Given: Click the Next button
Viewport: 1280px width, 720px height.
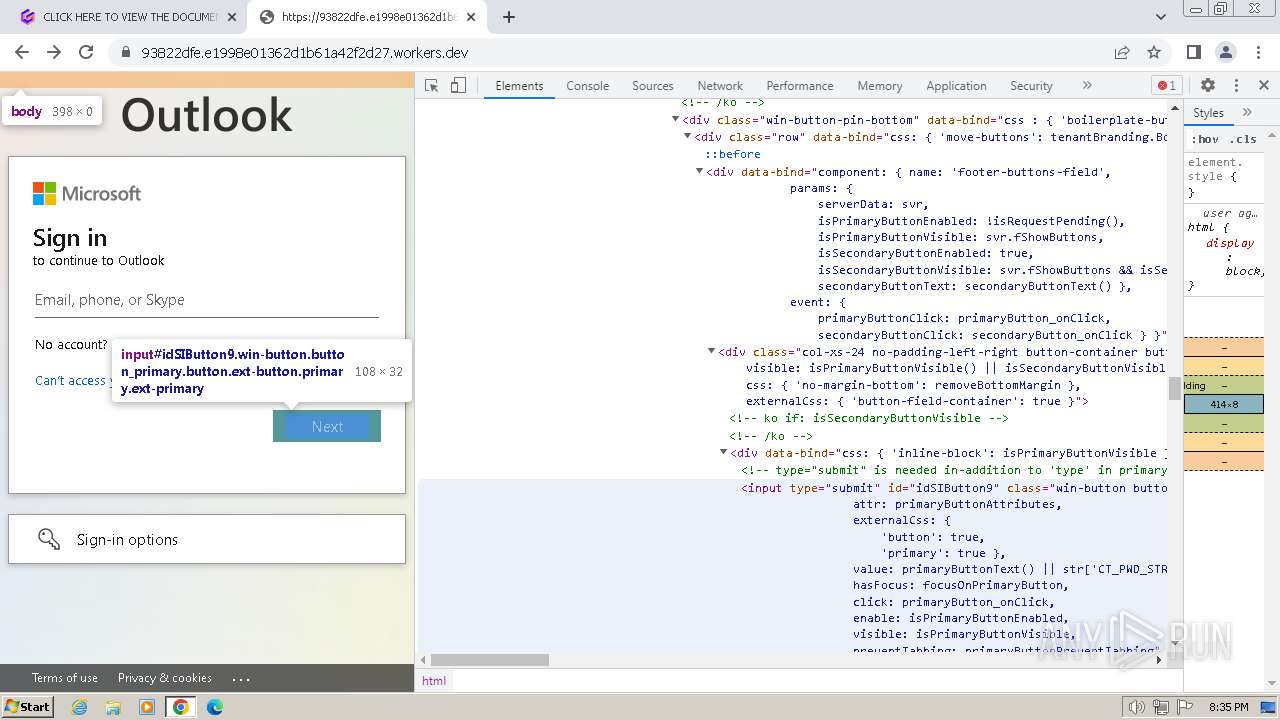Looking at the screenshot, I should click(x=327, y=426).
